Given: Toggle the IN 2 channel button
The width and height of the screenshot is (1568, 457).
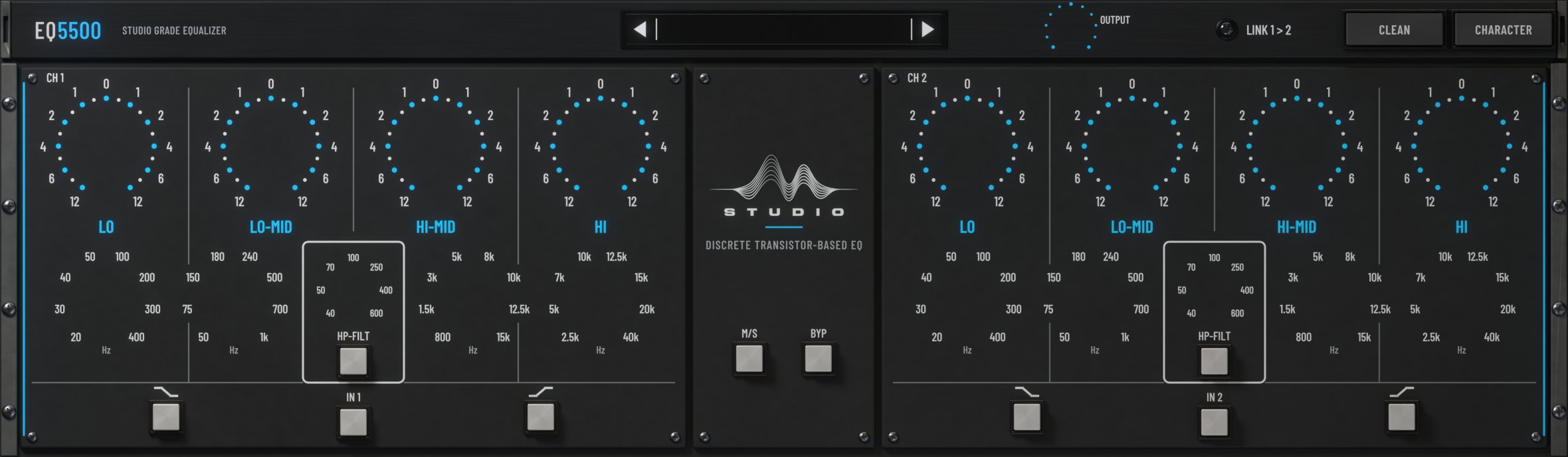Looking at the screenshot, I should click(1214, 422).
